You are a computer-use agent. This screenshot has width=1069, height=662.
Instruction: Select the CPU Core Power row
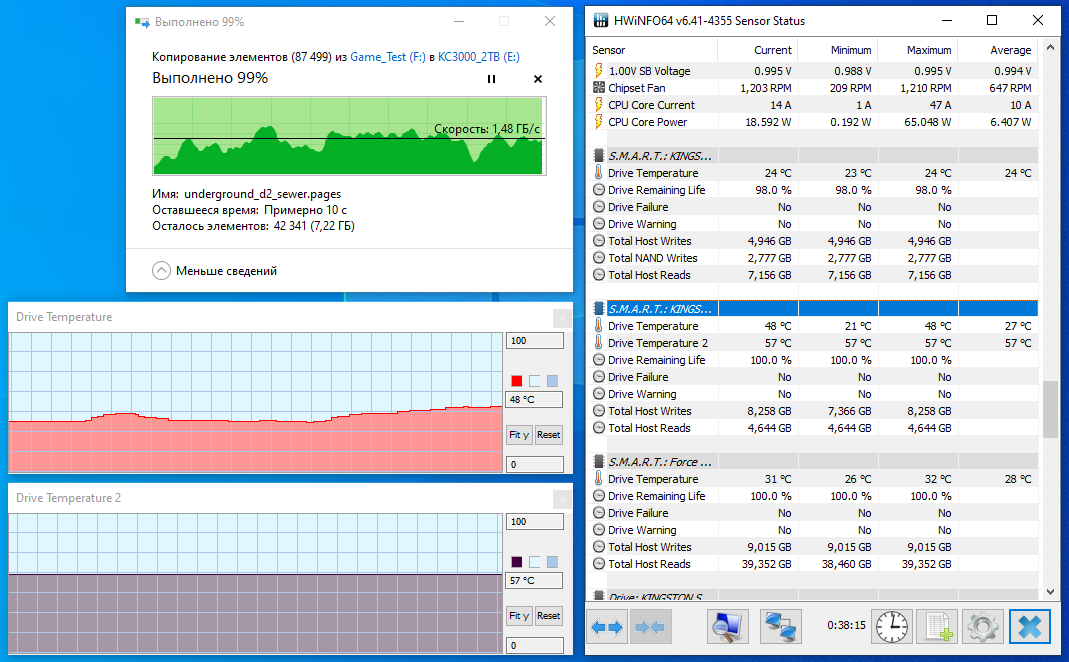(813, 122)
